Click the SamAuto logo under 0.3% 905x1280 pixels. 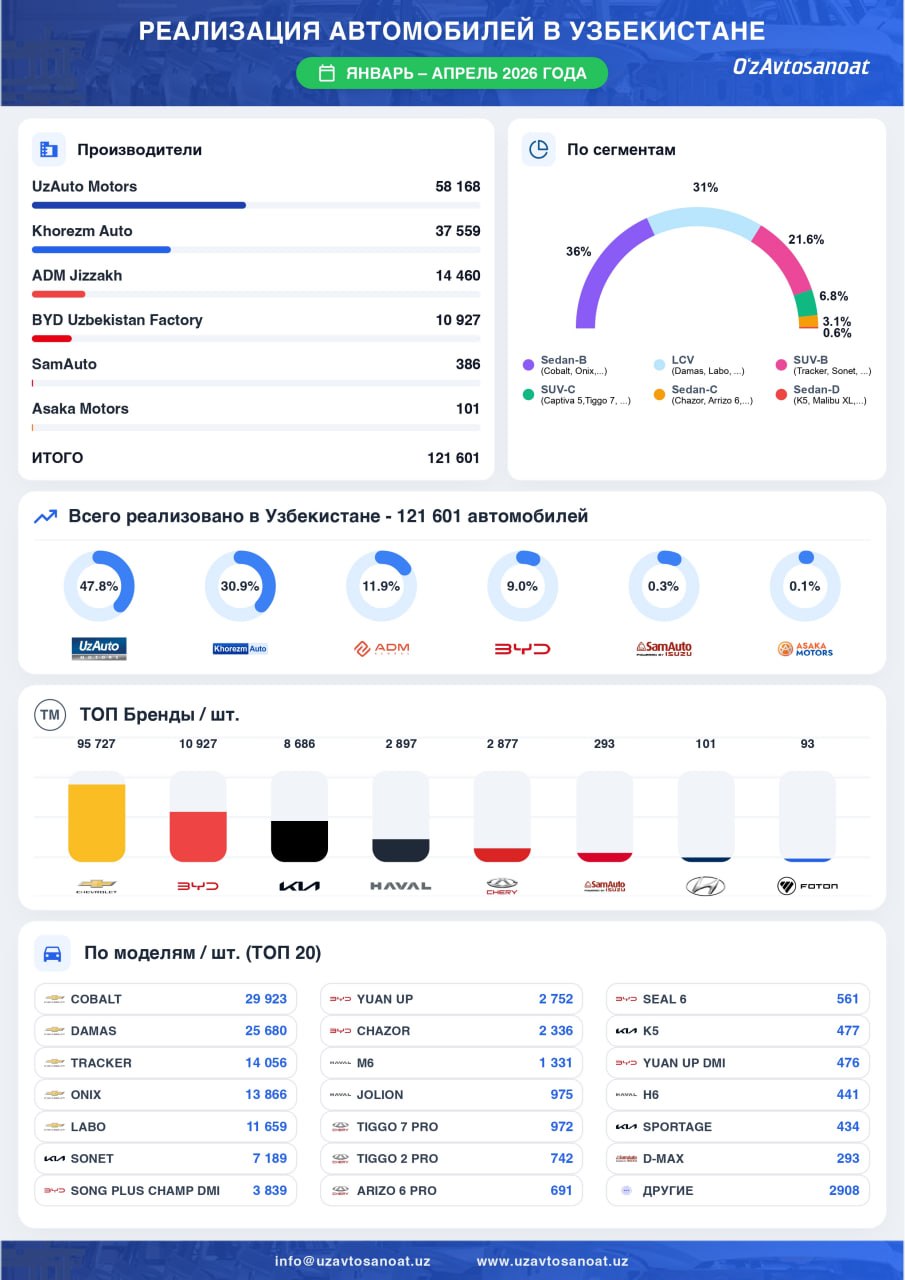pos(664,648)
